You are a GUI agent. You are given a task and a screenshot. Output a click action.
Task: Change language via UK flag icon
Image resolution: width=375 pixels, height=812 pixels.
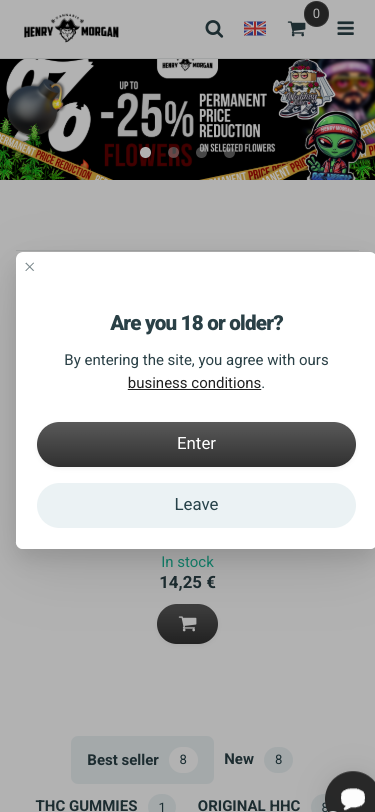(x=255, y=29)
